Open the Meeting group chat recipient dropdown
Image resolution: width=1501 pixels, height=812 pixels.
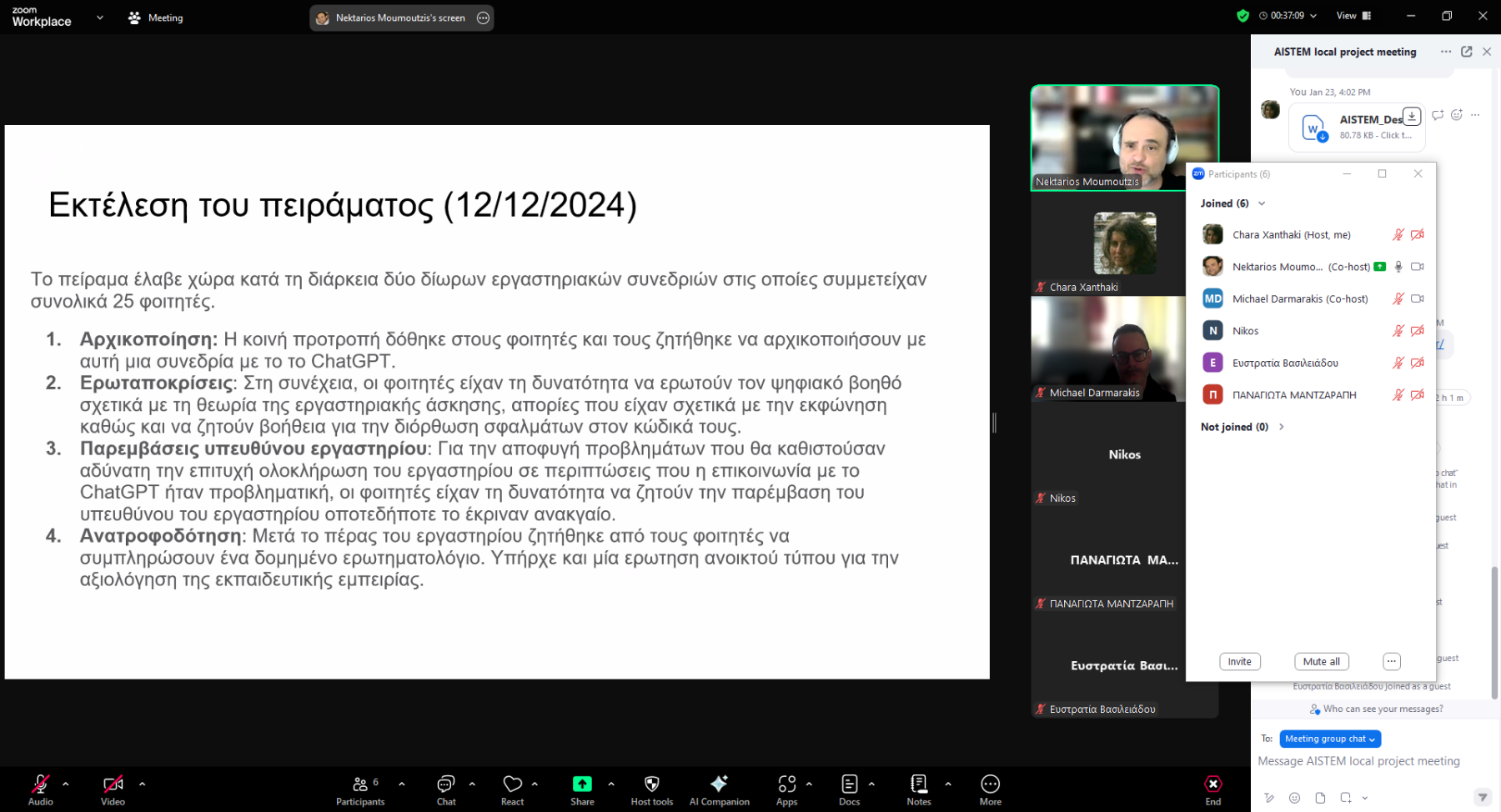click(x=1329, y=739)
